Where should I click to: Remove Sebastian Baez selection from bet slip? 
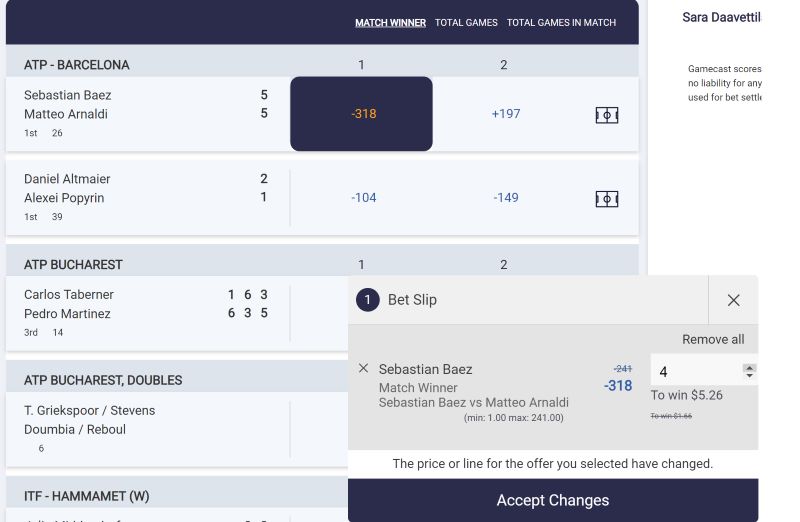[363, 368]
